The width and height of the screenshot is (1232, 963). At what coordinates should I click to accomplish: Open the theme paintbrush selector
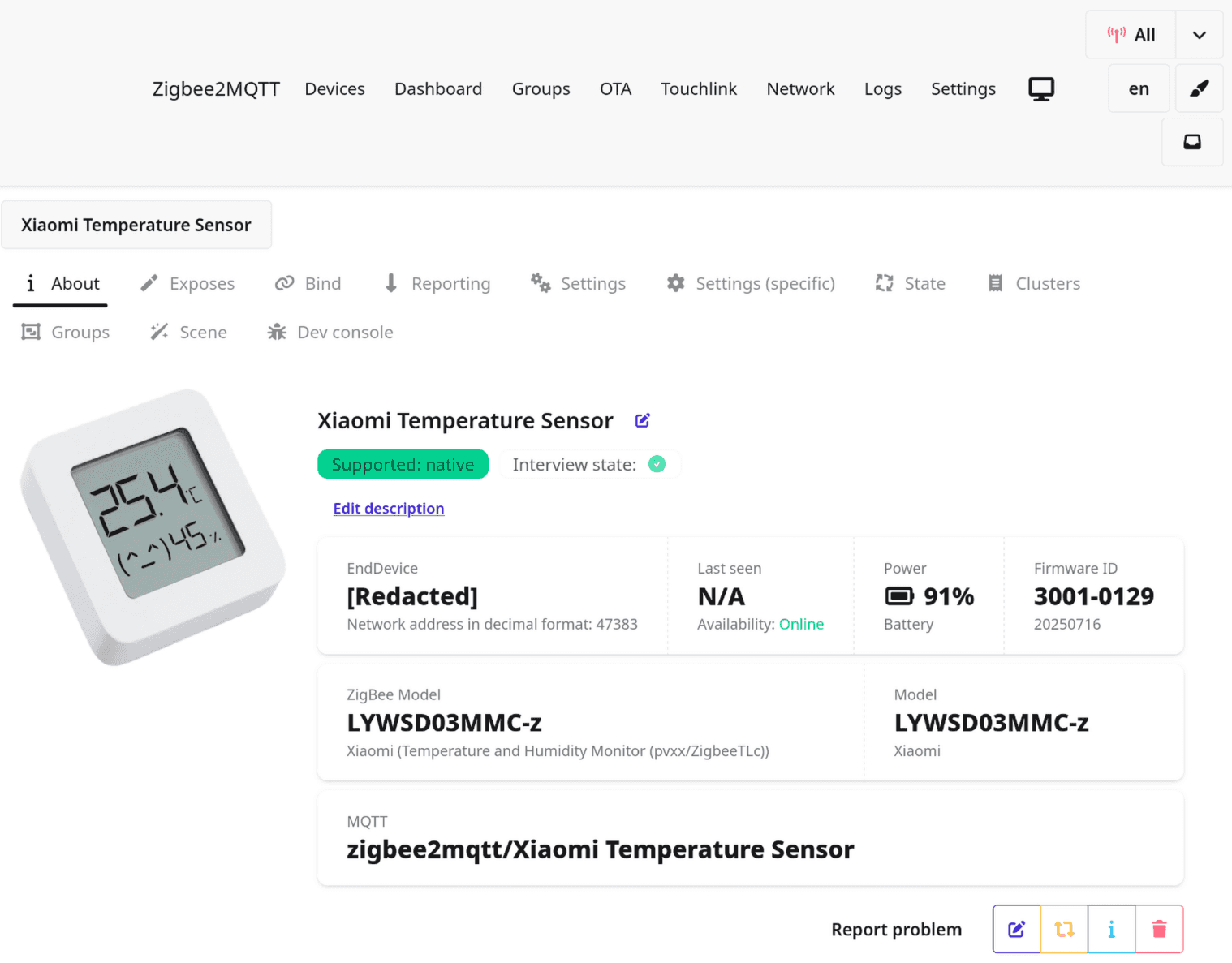(1199, 88)
